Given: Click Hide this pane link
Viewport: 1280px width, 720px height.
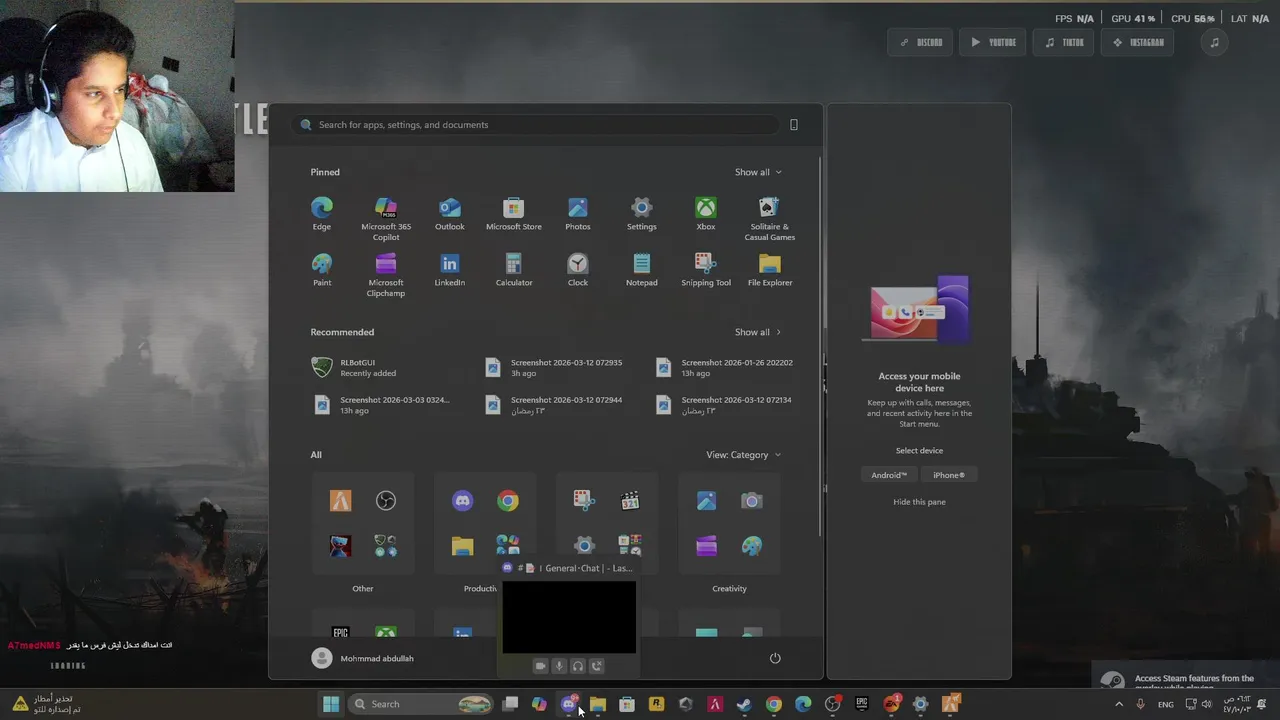Looking at the screenshot, I should [x=919, y=502].
